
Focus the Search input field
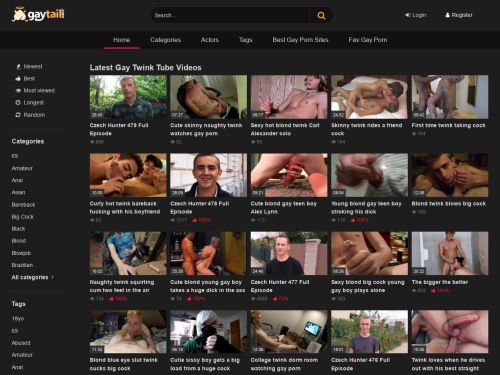[x=231, y=15]
